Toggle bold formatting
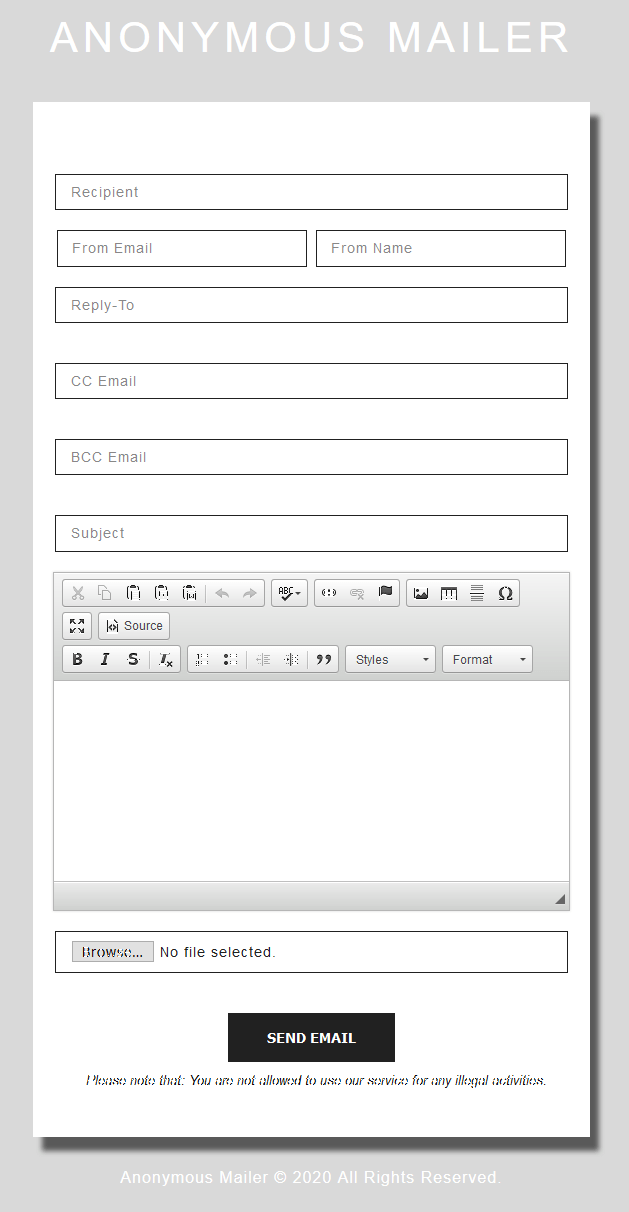The height and width of the screenshot is (1212, 629). [78, 660]
